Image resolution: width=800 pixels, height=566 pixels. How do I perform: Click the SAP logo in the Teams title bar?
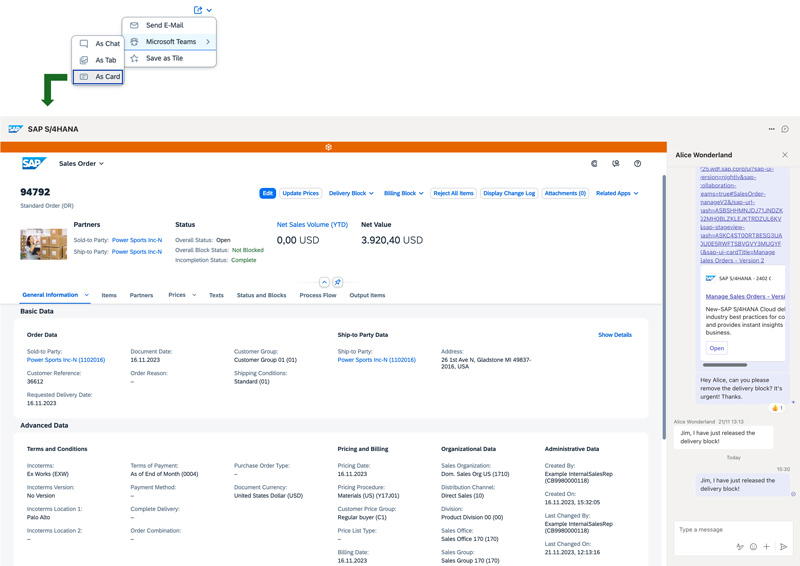(x=15, y=129)
